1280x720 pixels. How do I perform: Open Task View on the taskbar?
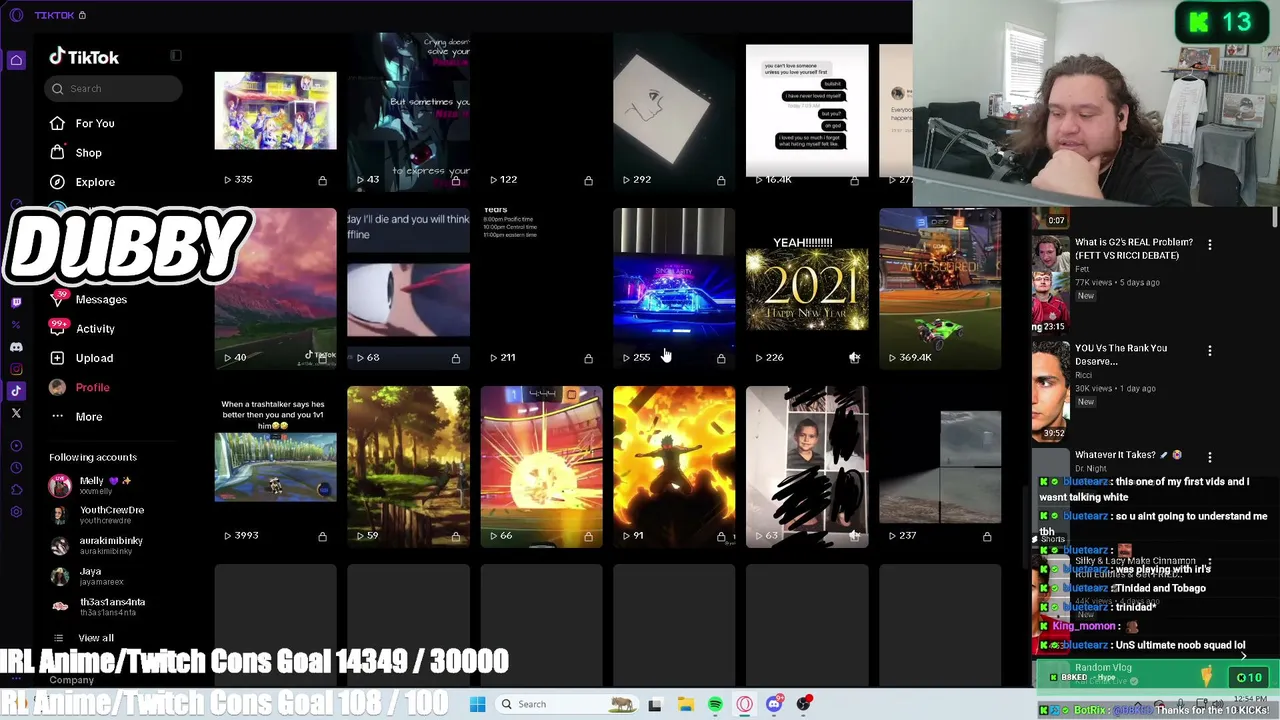point(655,705)
